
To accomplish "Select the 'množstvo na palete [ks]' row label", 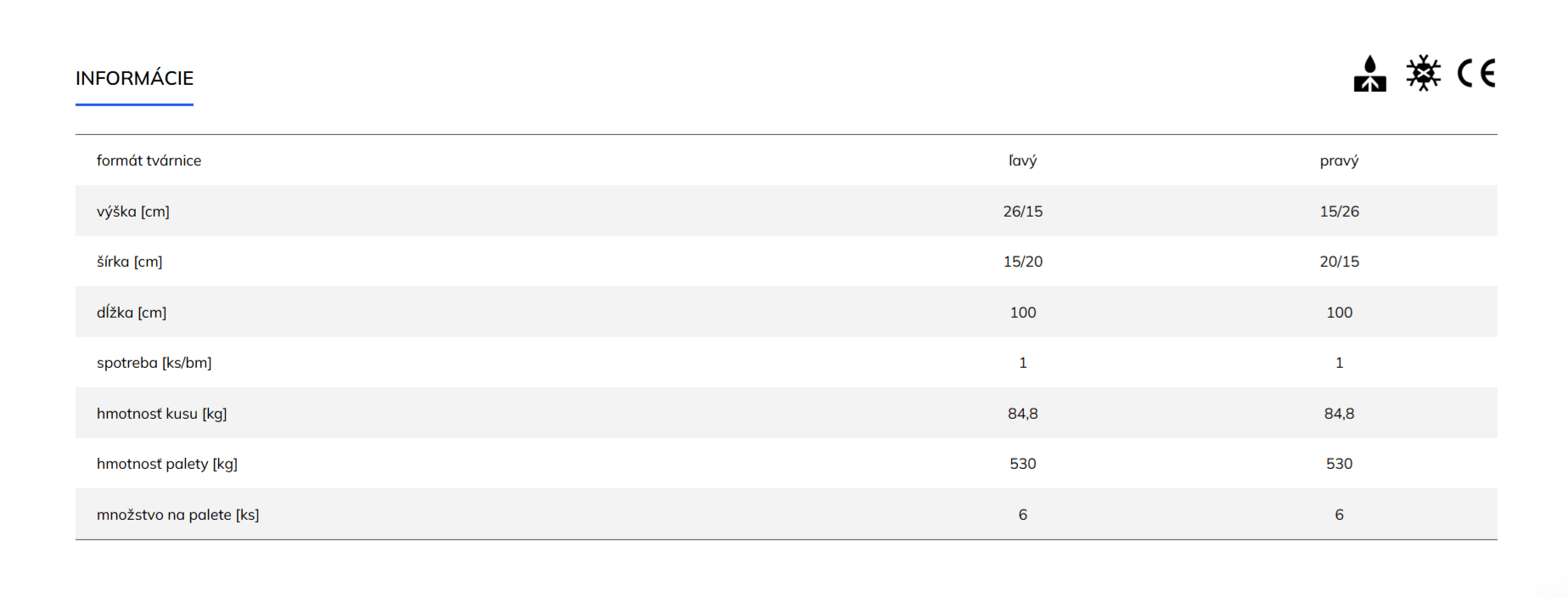I will coord(178,515).
